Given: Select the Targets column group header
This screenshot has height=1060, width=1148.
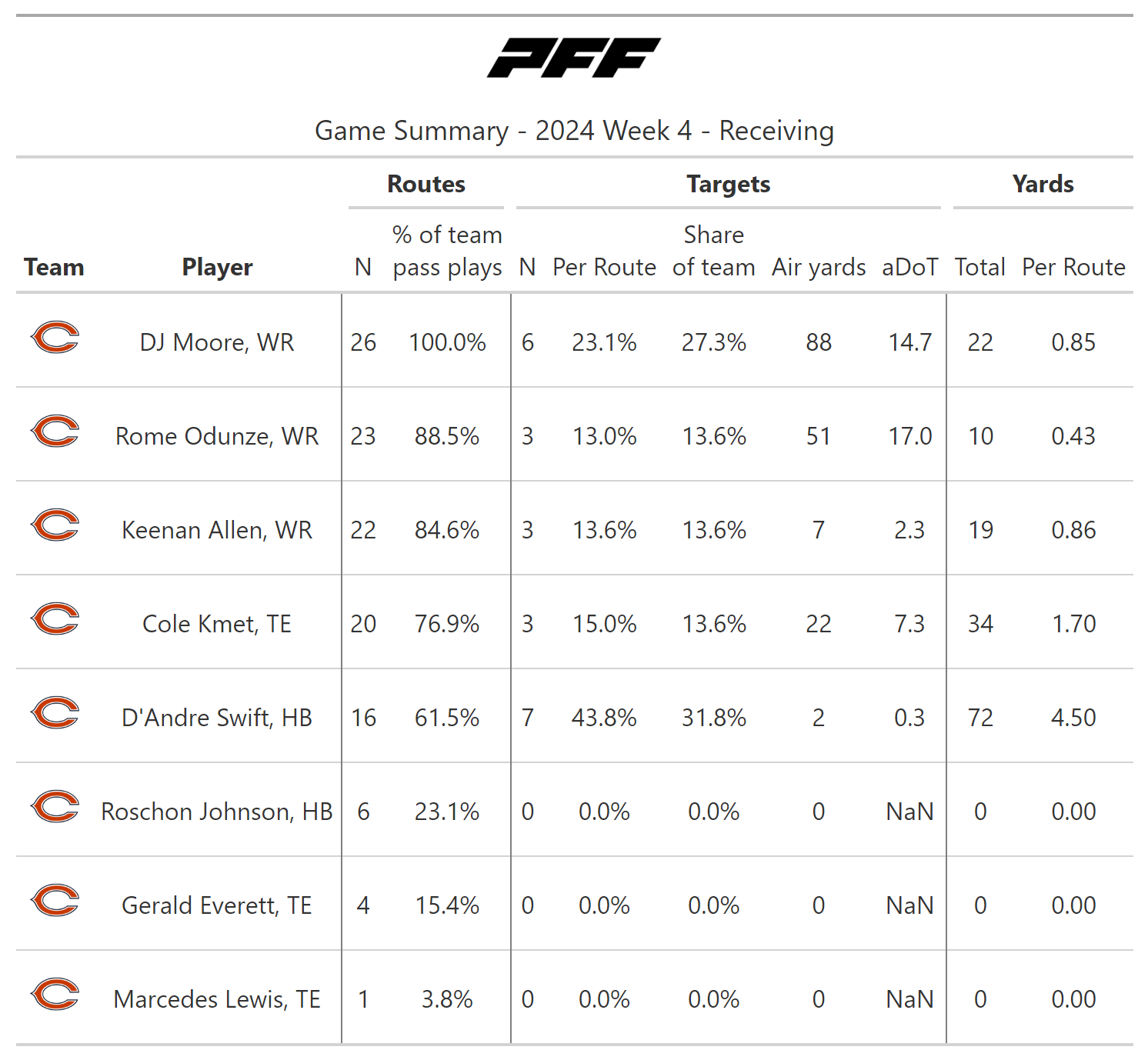Looking at the screenshot, I should coord(728,185).
